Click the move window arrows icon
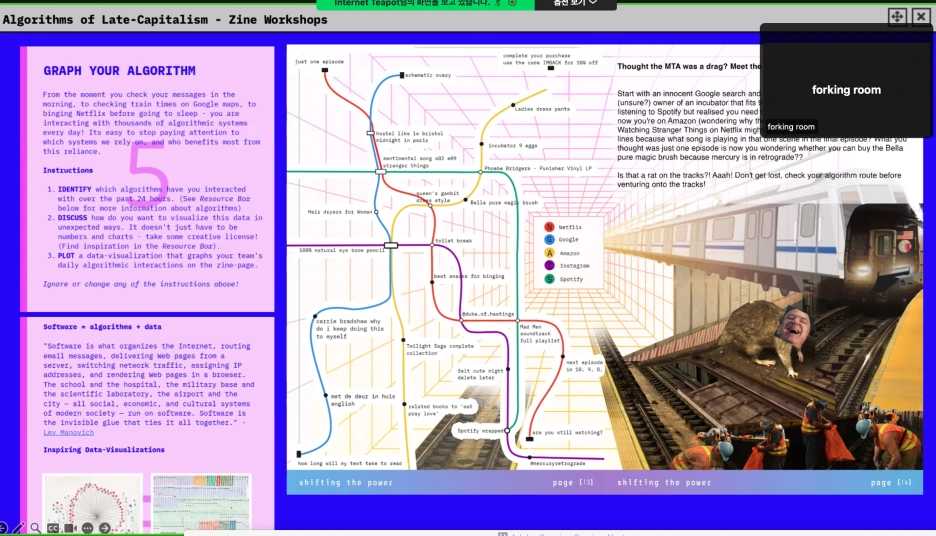This screenshot has height=536, width=936. click(x=897, y=16)
